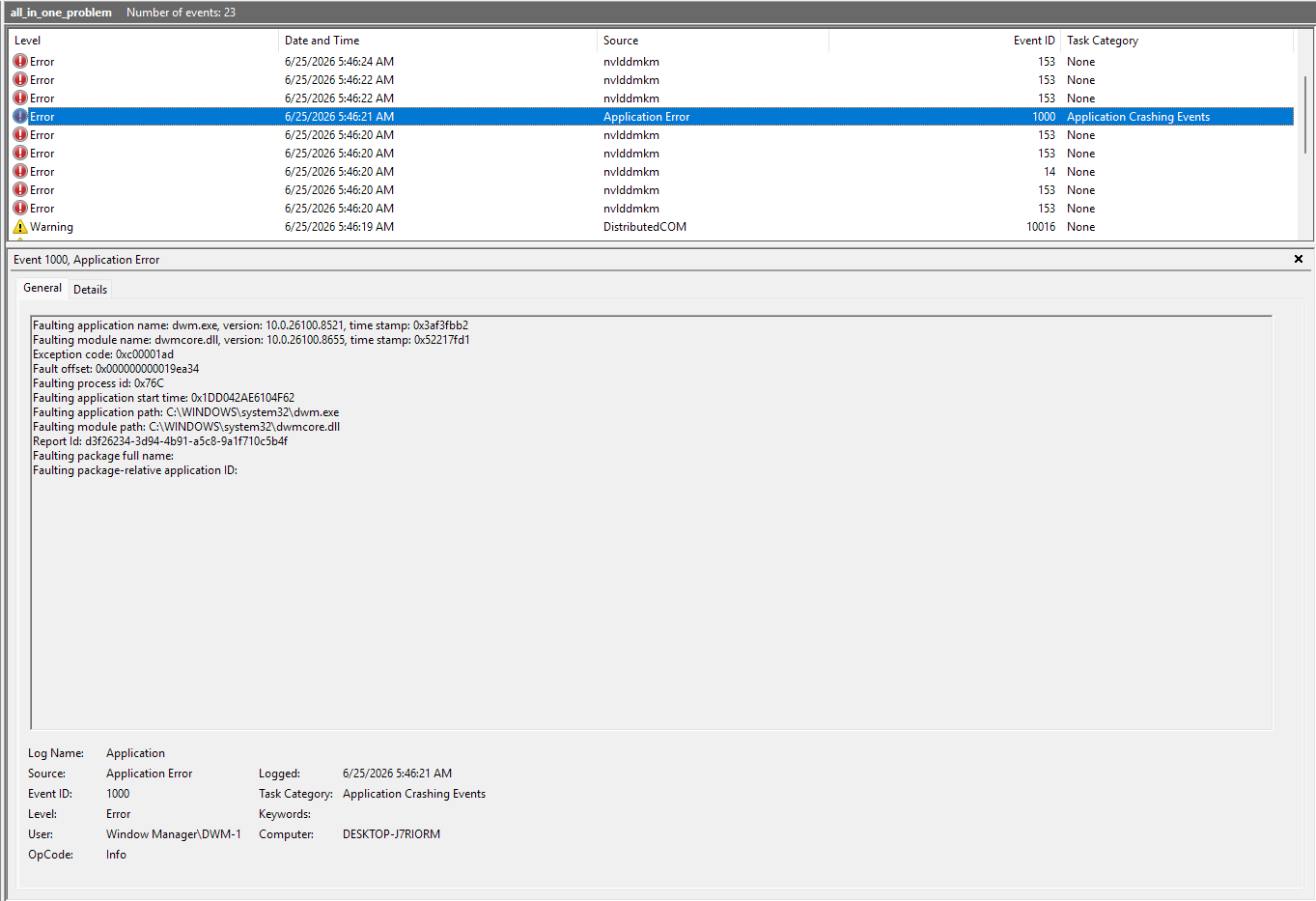Sort by the Source column header
Screen dimensions: 1316x901
(x=713, y=41)
